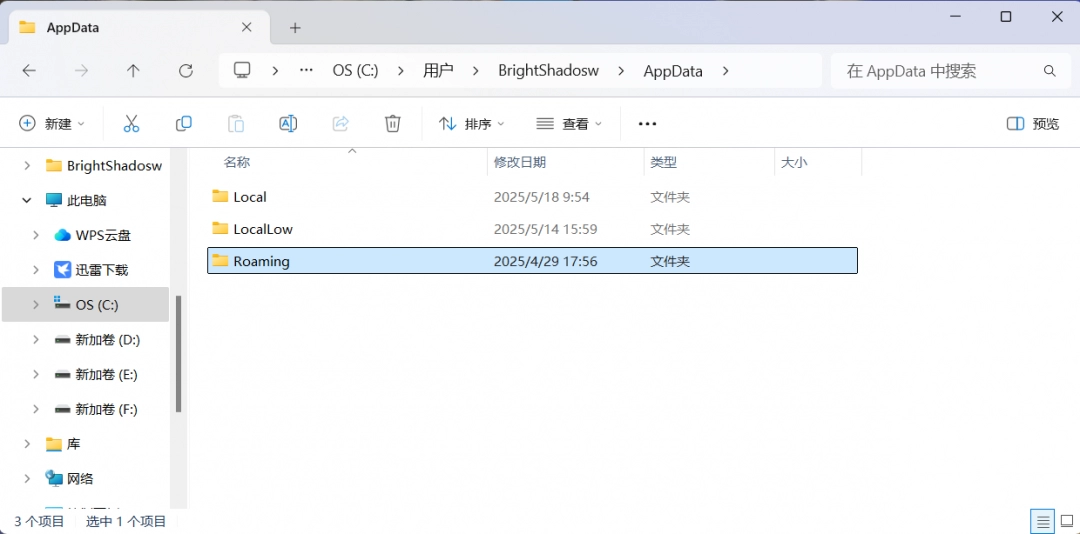The width and height of the screenshot is (1080, 534).
Task: Open the 排序 sort dropdown
Action: coord(472,123)
